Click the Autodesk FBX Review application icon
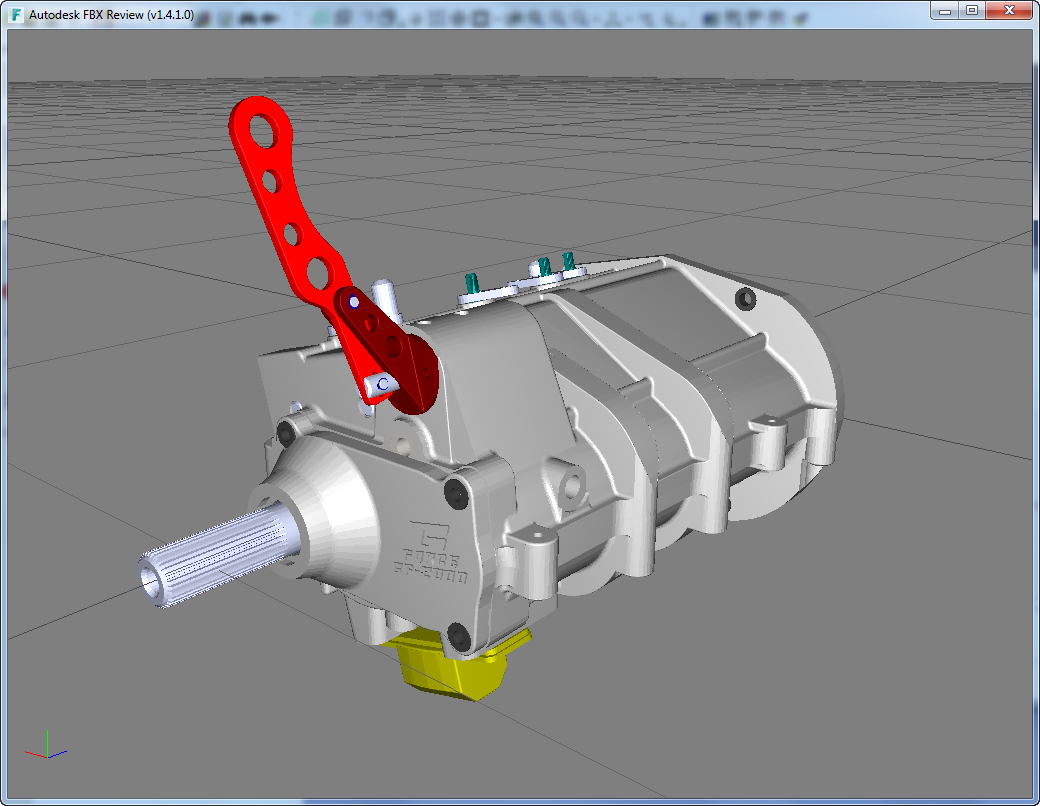This screenshot has height=806, width=1040. point(16,10)
